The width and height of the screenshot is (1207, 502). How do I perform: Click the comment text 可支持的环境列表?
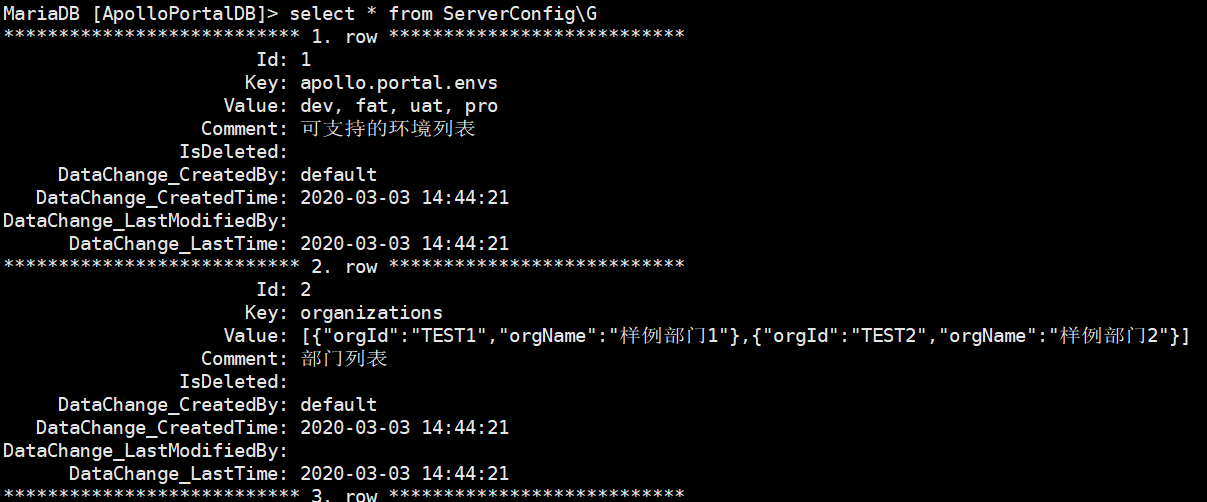[388, 128]
